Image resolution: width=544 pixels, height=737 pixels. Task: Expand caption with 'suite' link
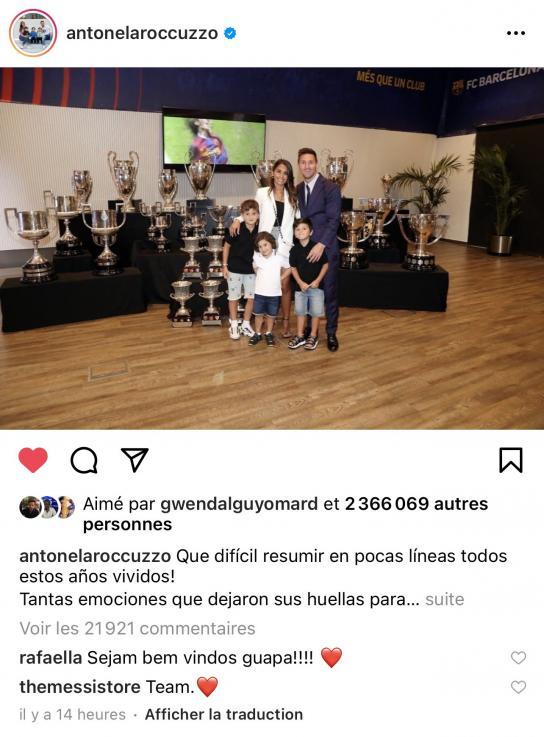(444, 599)
